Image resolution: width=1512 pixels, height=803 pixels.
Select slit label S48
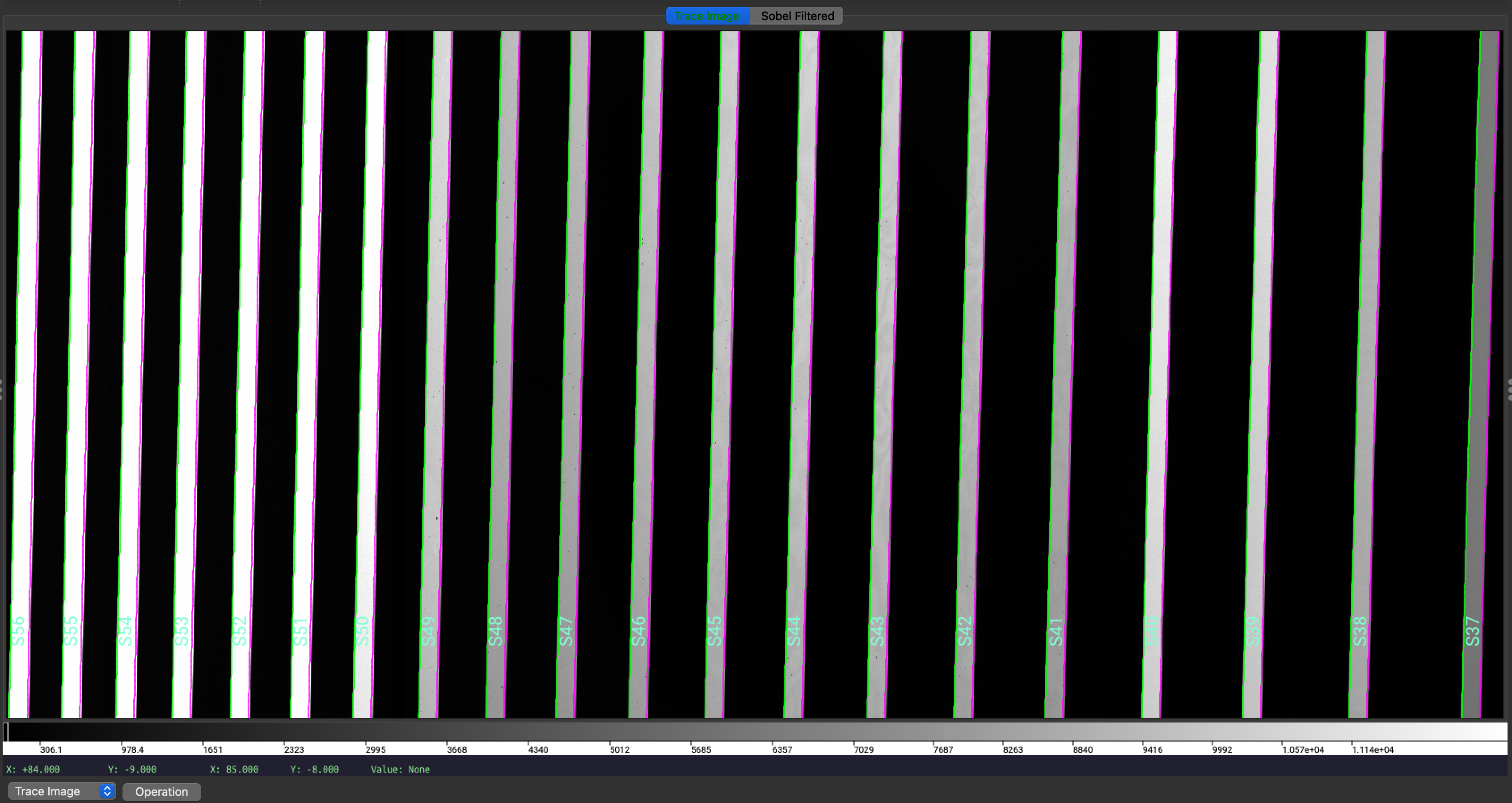[496, 631]
